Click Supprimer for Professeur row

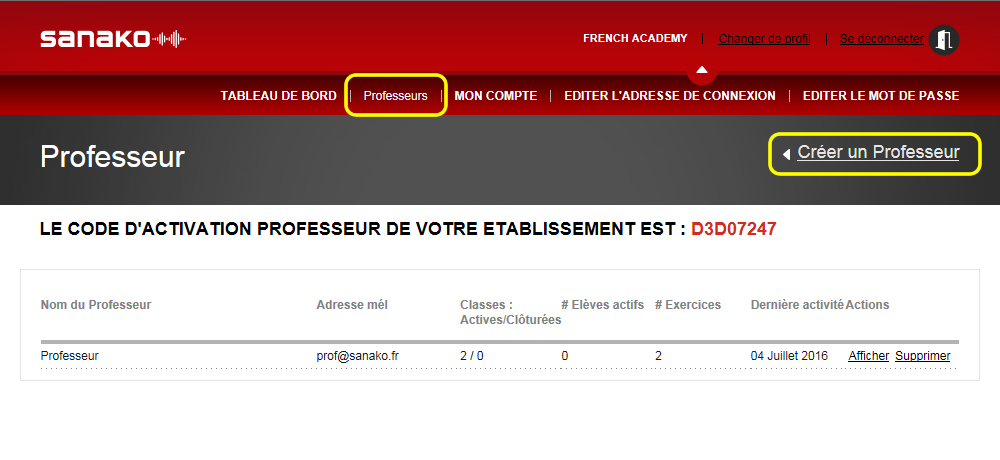click(x=923, y=356)
